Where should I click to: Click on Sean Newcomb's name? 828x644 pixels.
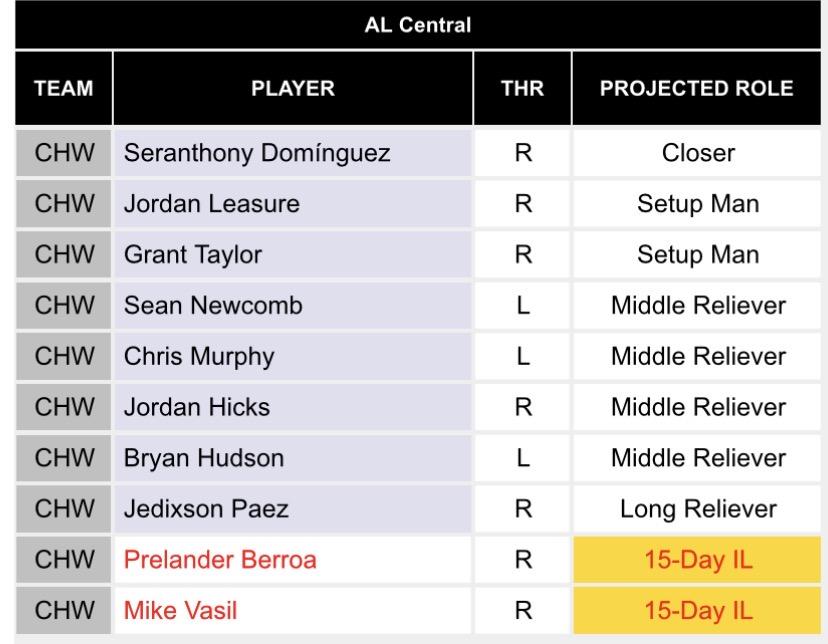[x=212, y=306]
